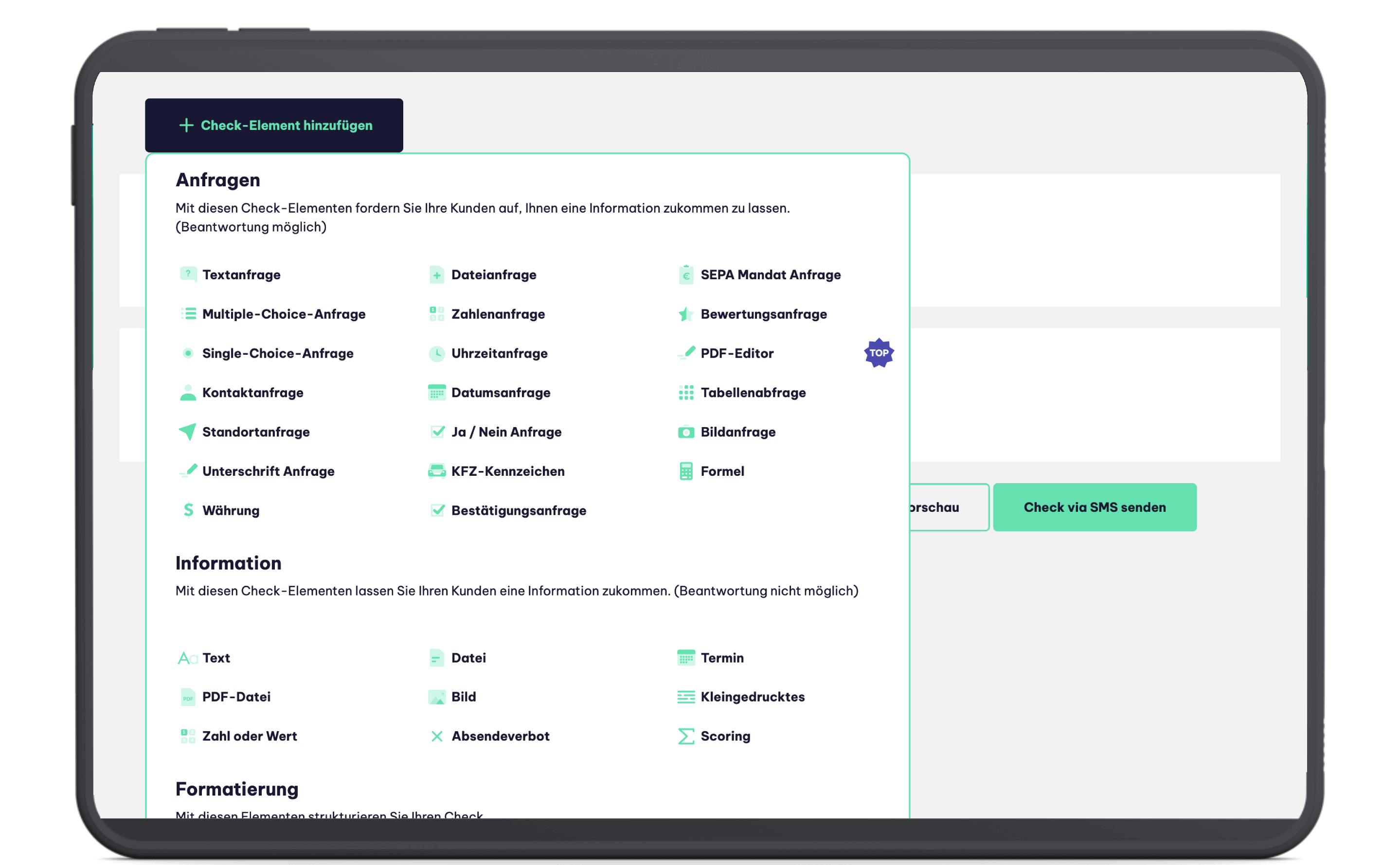Click the Währung dollar sign icon
The height and width of the screenshot is (865, 1400).
[188, 510]
